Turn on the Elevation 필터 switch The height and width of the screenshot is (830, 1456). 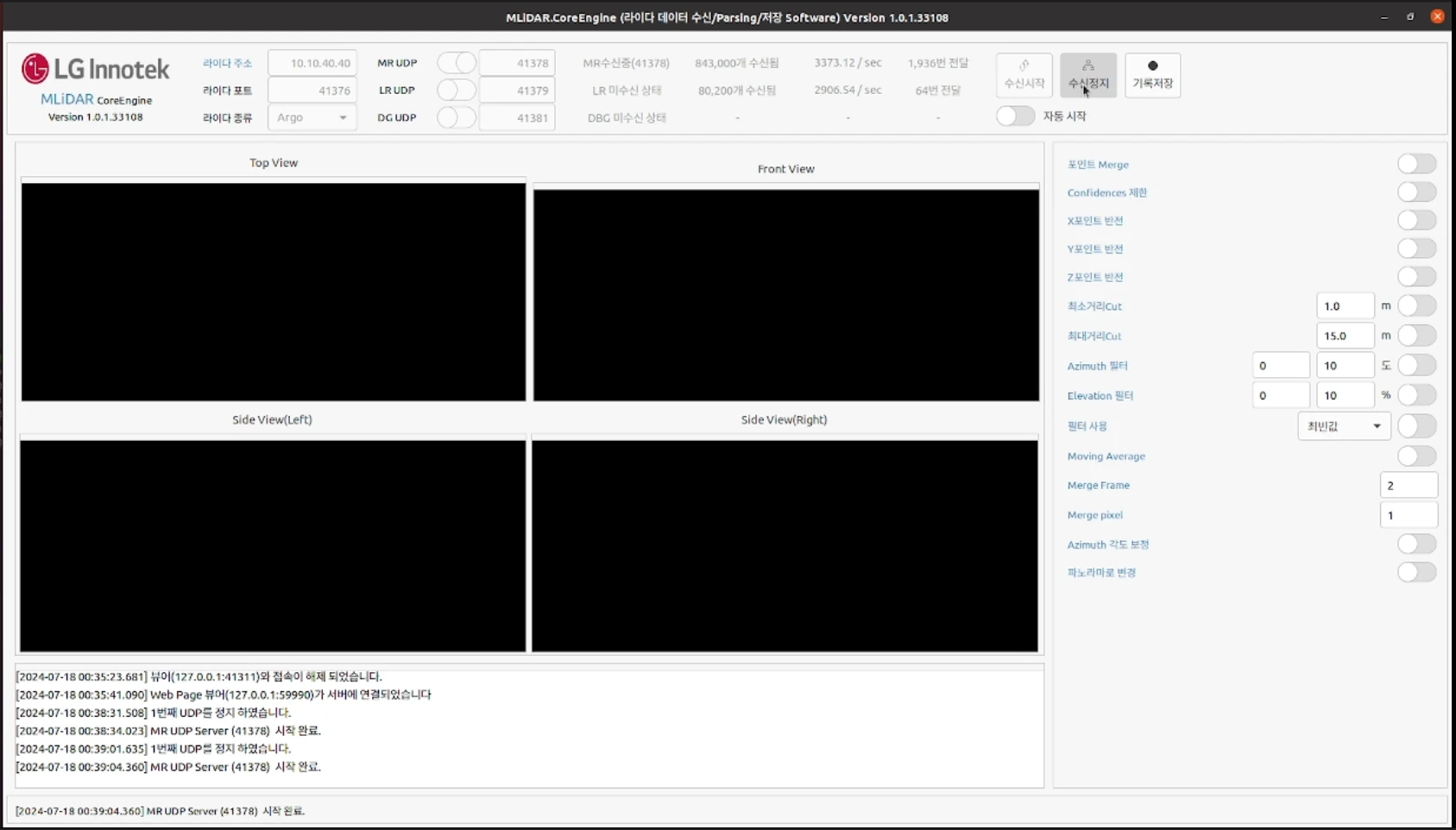tap(1416, 394)
